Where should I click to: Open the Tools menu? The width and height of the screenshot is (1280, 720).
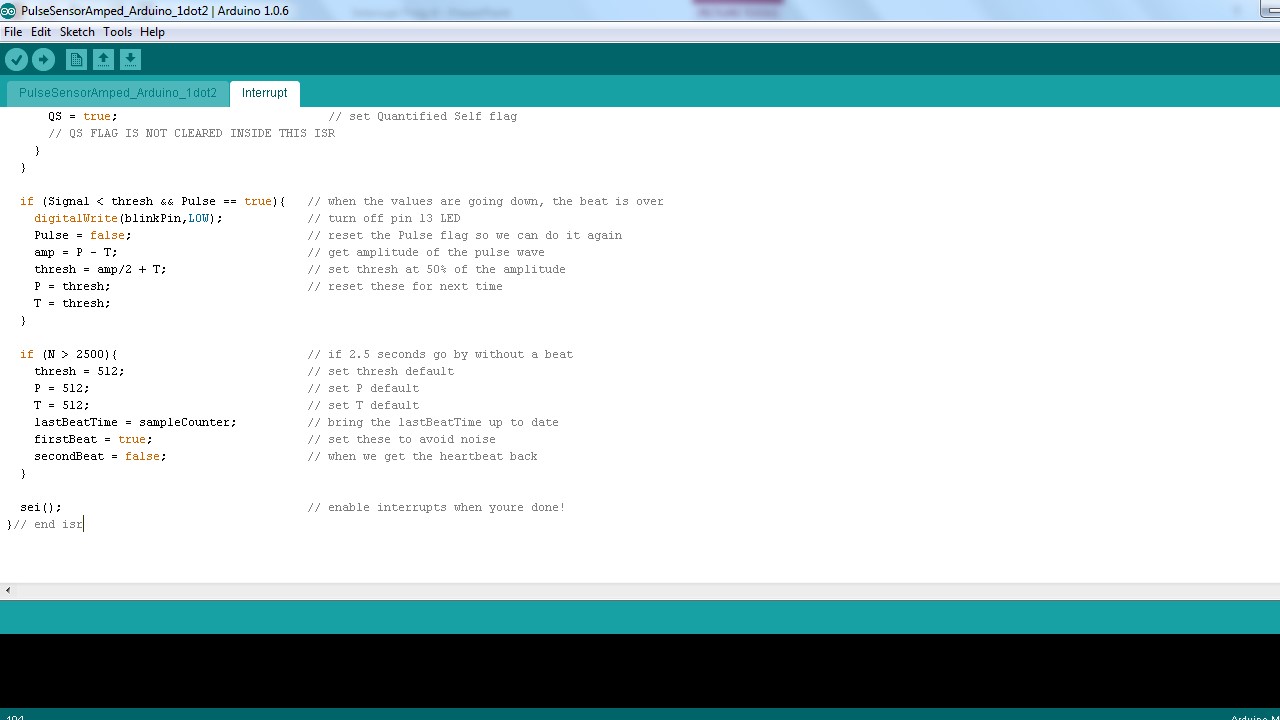[x=117, y=31]
